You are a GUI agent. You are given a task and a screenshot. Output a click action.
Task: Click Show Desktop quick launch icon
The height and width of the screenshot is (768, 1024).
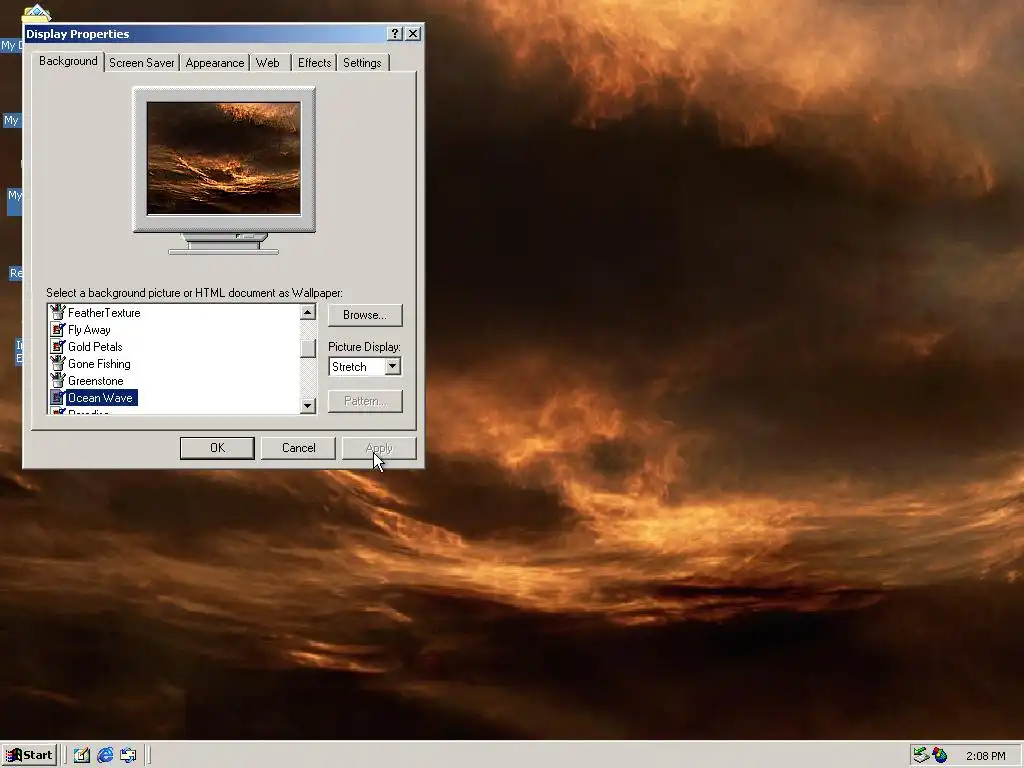click(x=82, y=755)
